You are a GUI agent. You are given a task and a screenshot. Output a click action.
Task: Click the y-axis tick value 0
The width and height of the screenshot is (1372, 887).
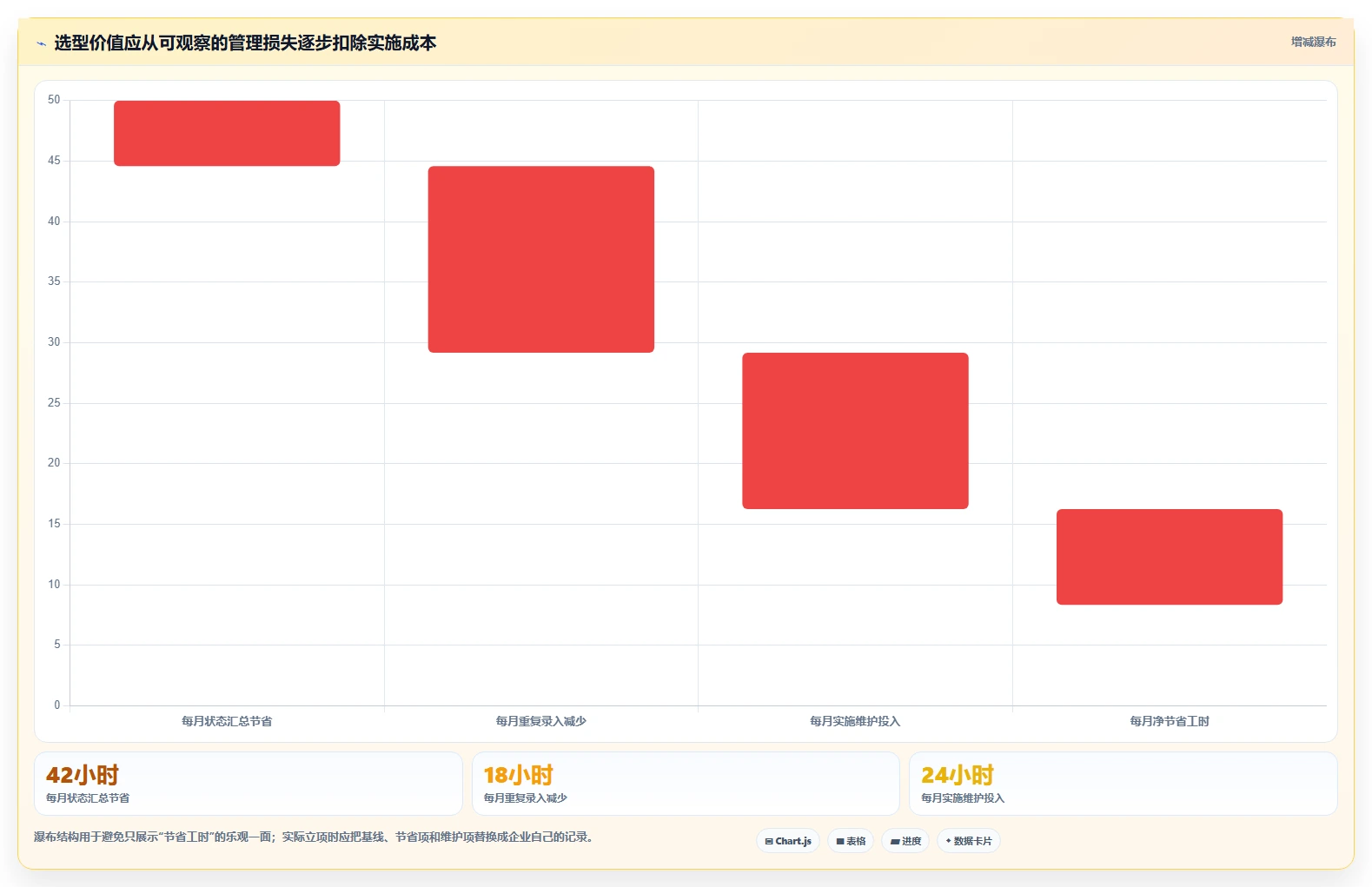(x=57, y=705)
